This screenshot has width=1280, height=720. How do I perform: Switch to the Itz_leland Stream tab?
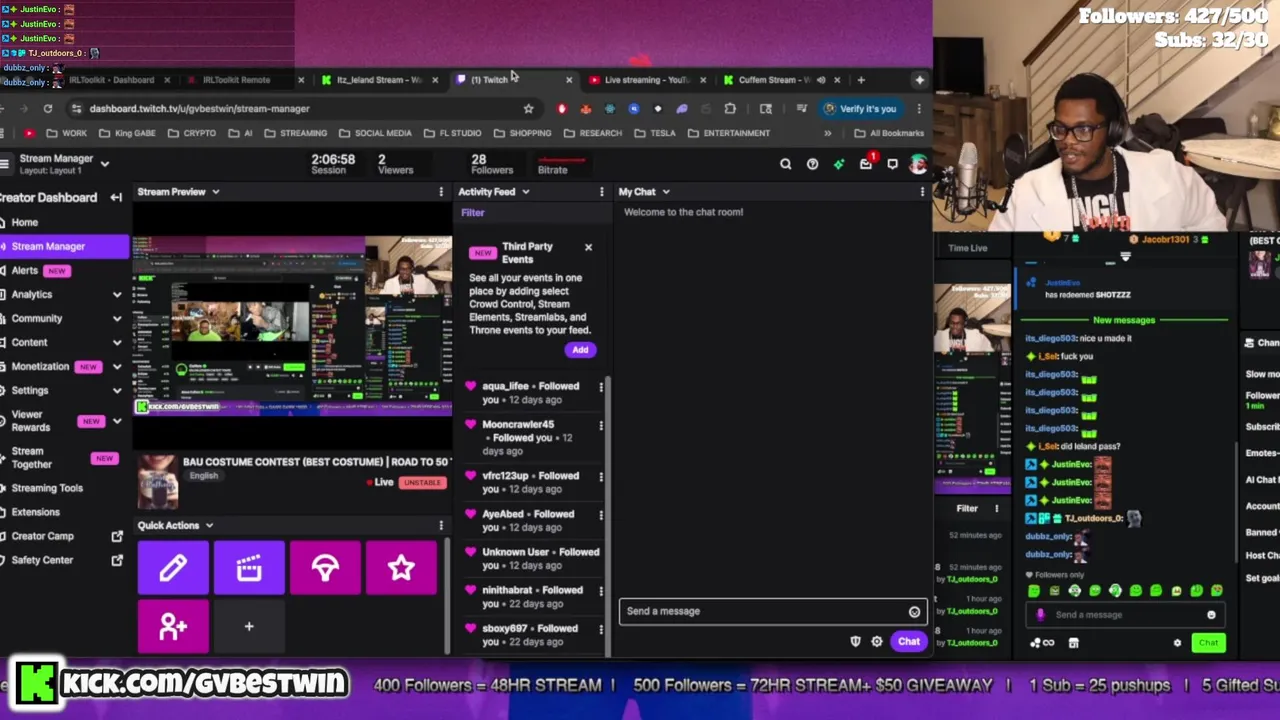coord(378,80)
